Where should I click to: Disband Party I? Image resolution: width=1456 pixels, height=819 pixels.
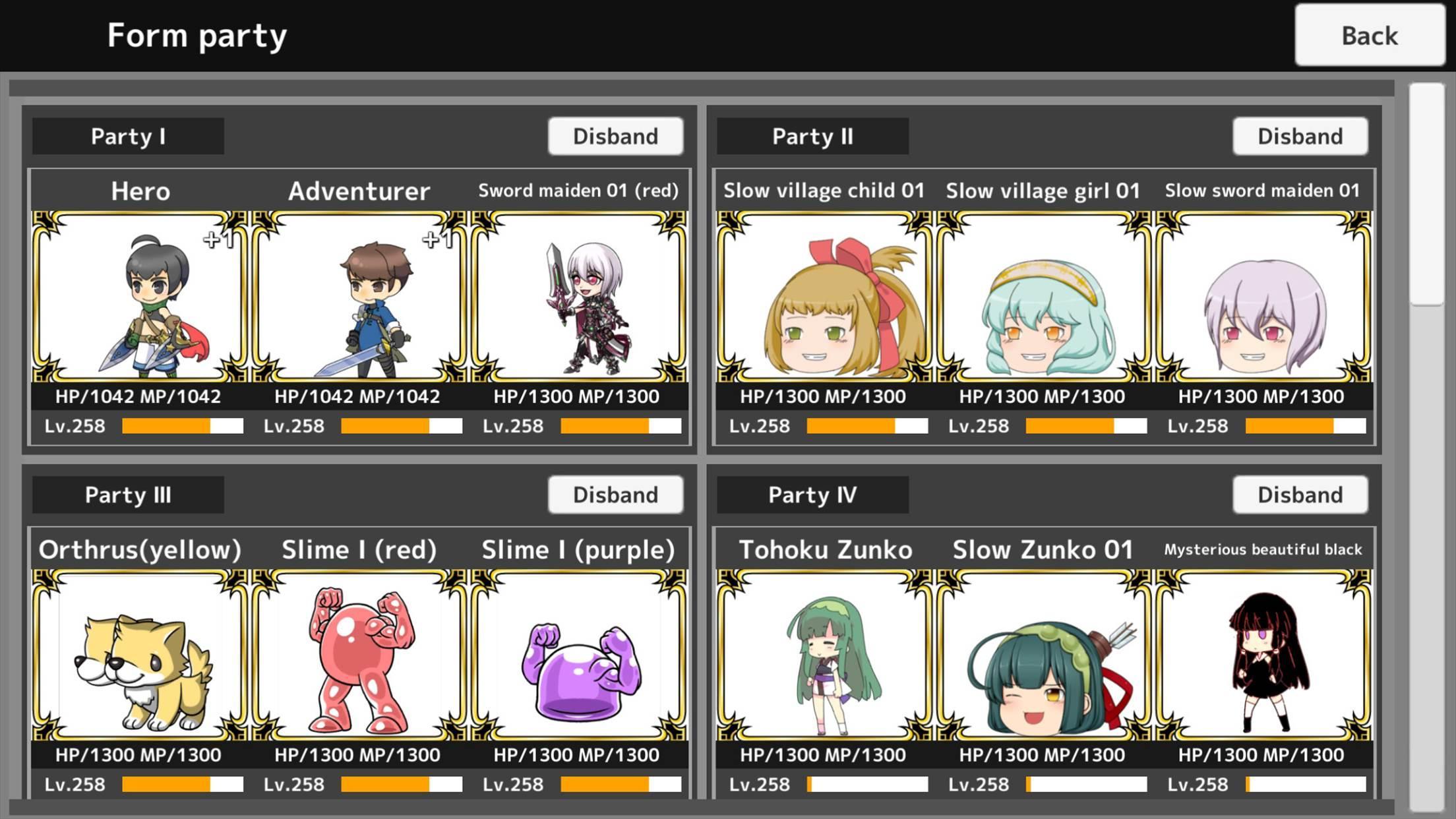pos(615,136)
